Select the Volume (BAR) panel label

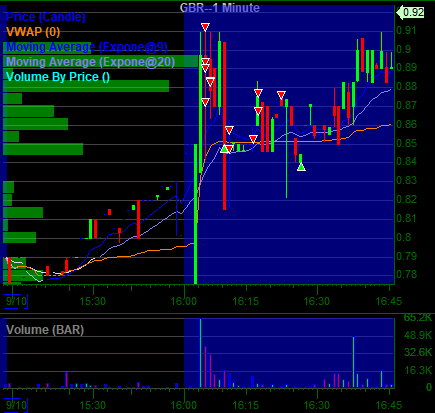[45, 330]
